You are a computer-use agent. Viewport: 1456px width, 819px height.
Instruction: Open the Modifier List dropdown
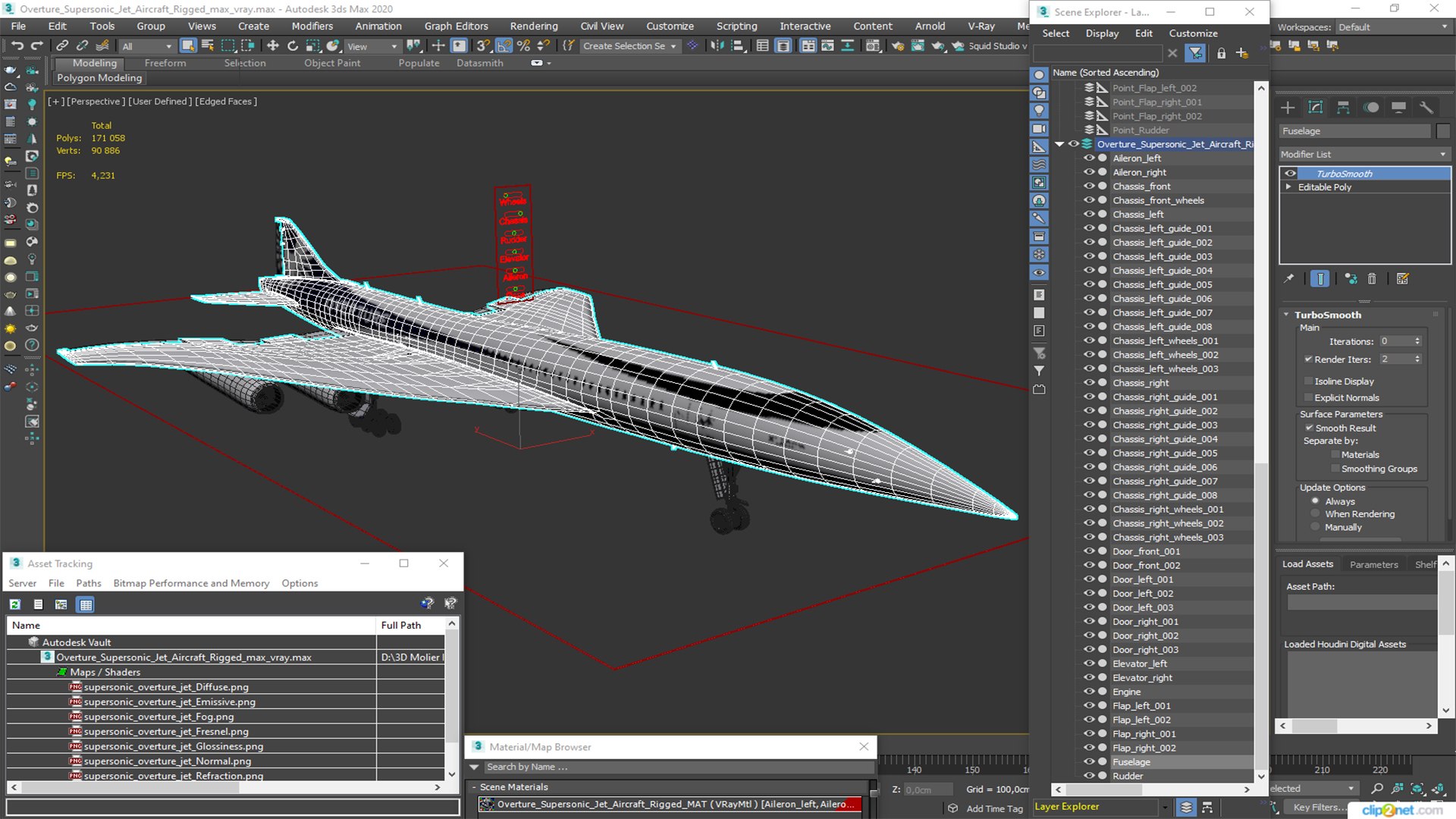click(x=1364, y=154)
